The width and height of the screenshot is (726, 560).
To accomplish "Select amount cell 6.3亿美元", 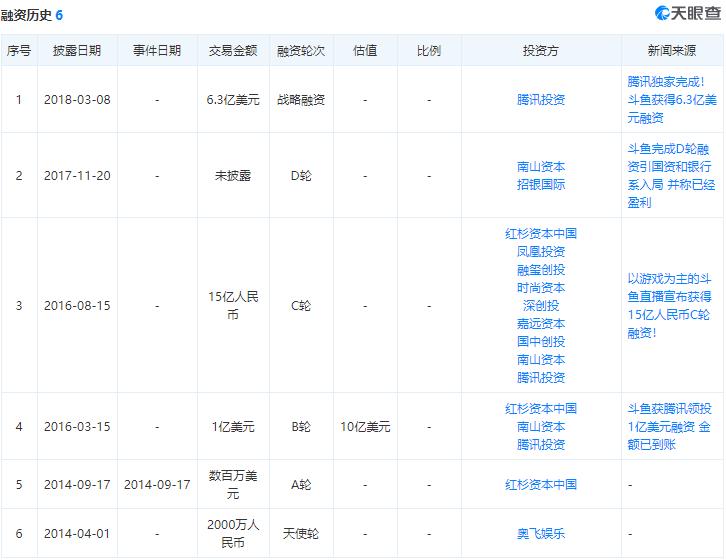I will click(x=233, y=100).
